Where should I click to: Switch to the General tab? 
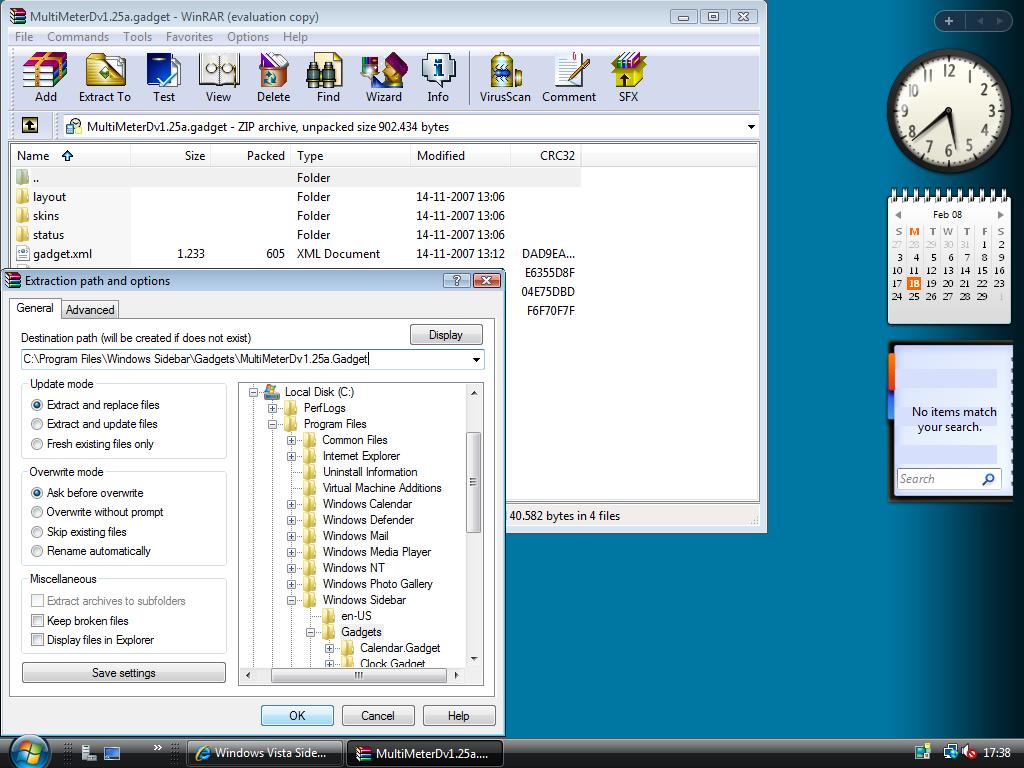(35, 308)
